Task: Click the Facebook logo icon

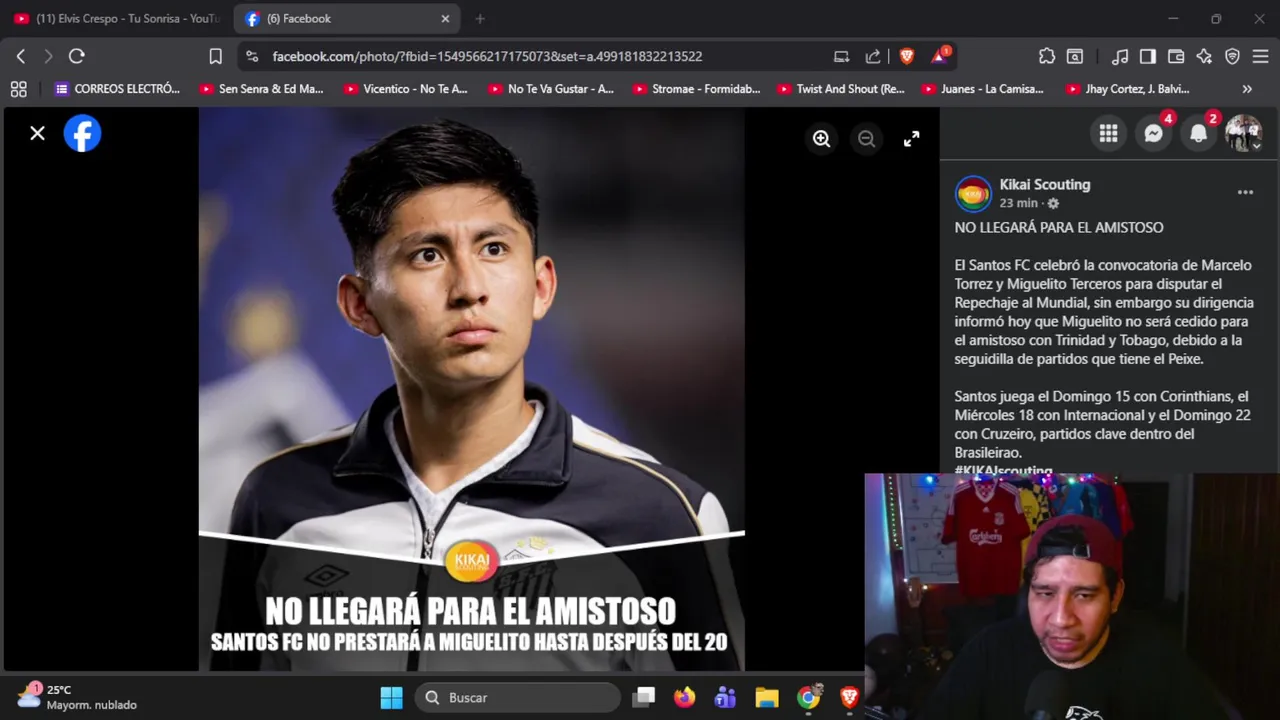Action: point(82,133)
